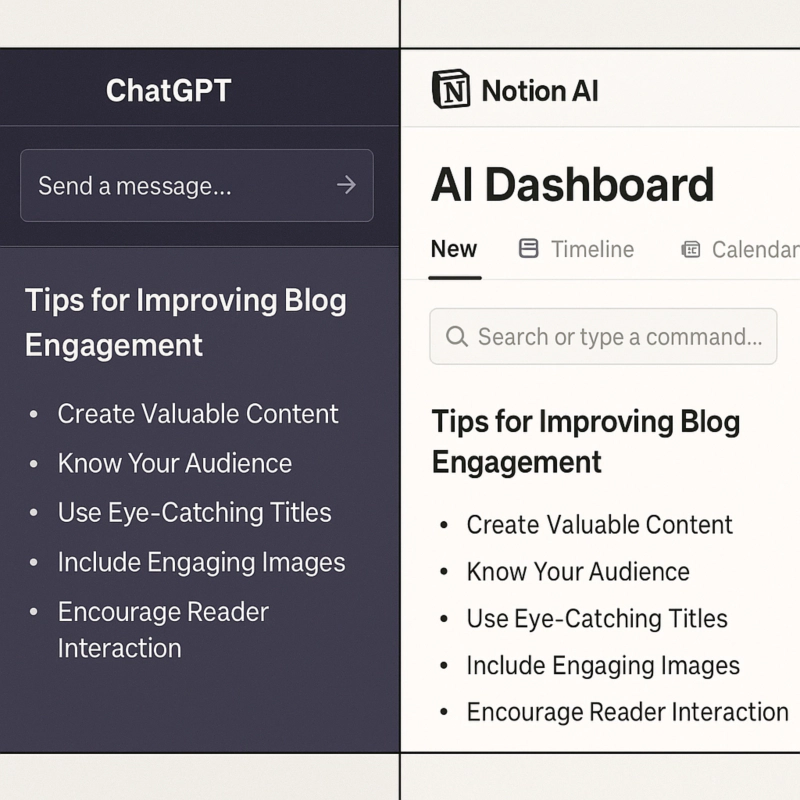Select 'Encourage Reader Interaction' in Notion panel
The width and height of the screenshot is (800, 800).
click(628, 712)
